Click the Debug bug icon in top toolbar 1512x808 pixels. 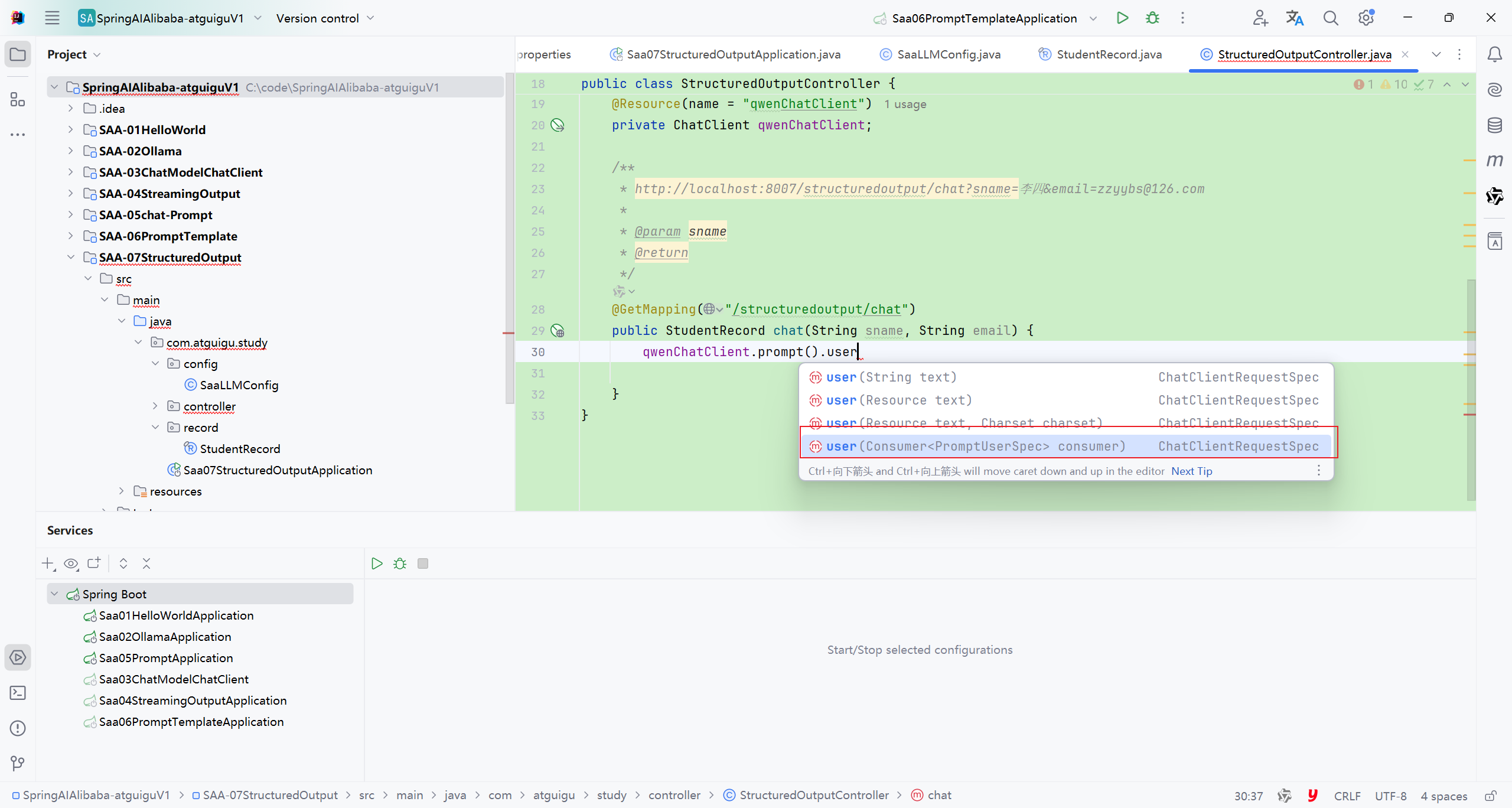[x=1152, y=18]
